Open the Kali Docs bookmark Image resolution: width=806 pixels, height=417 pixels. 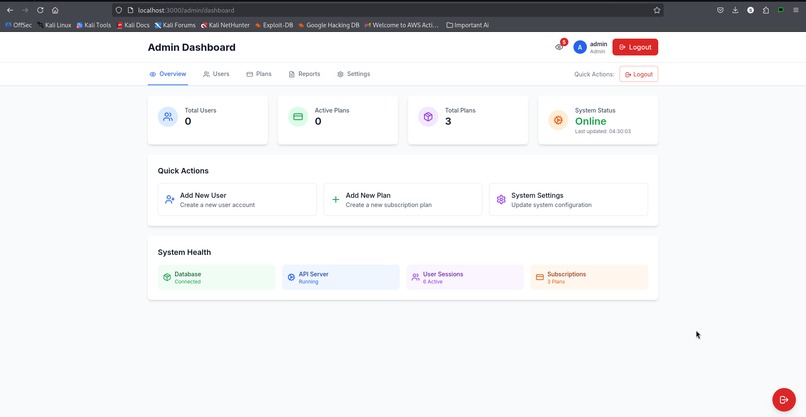(133, 25)
